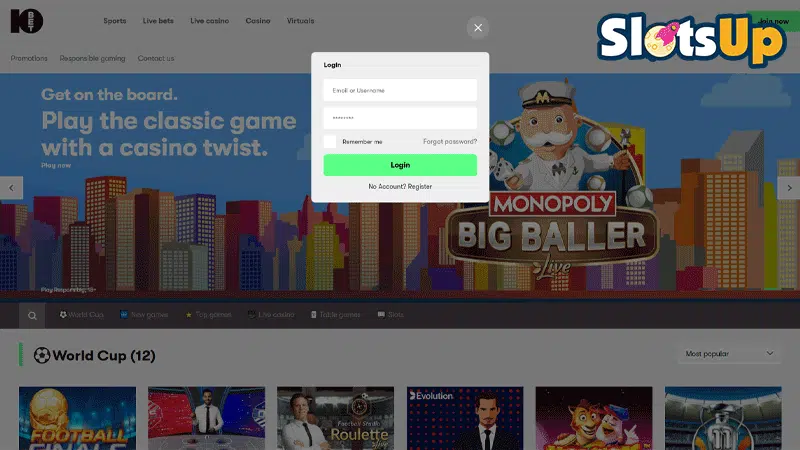Click the Forgot password? link
Viewport: 800px width, 450px height.
pos(450,141)
